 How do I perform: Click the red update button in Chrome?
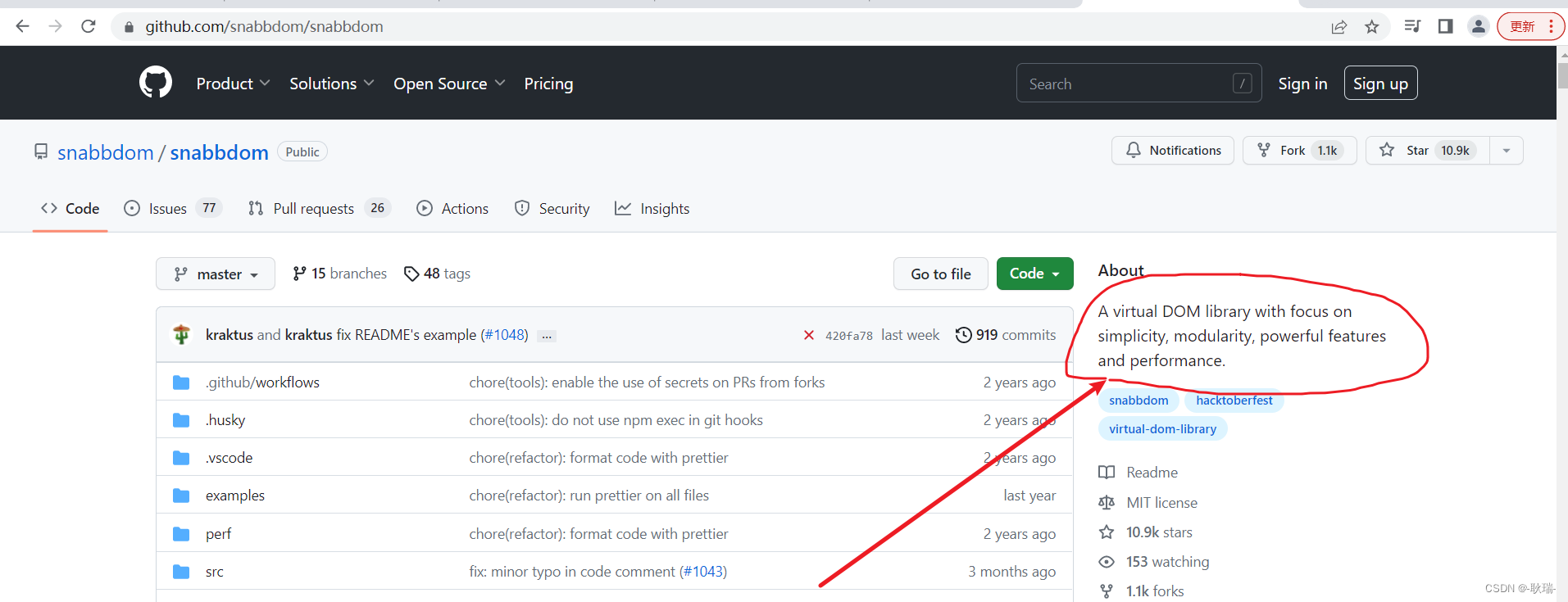(x=1530, y=26)
